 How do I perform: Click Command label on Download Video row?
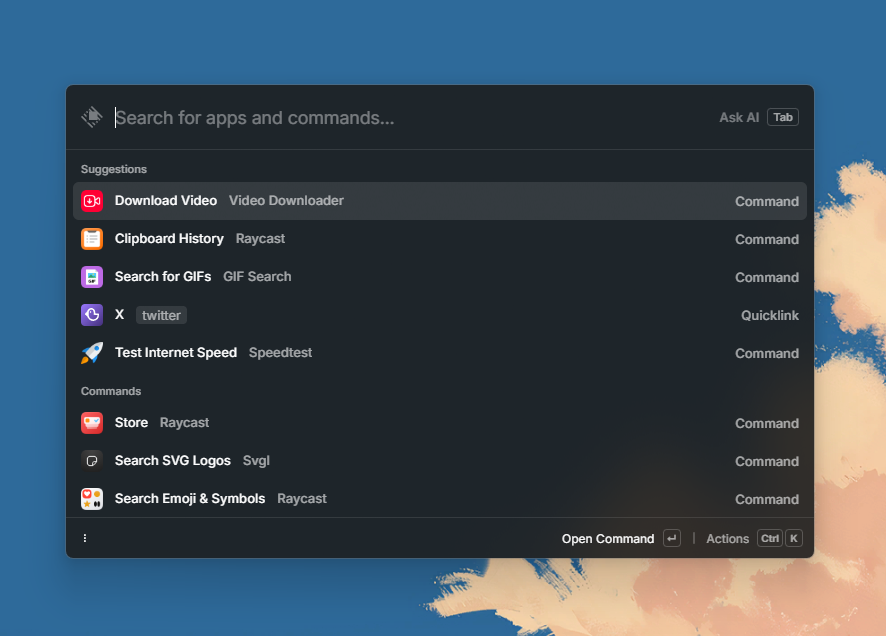[767, 201]
